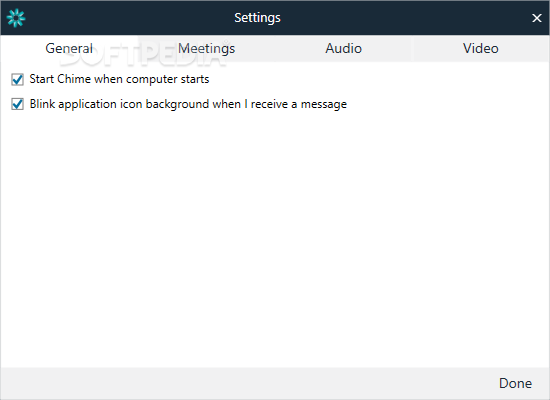Confirm settings by clicking Done
550x400 pixels.
click(515, 383)
